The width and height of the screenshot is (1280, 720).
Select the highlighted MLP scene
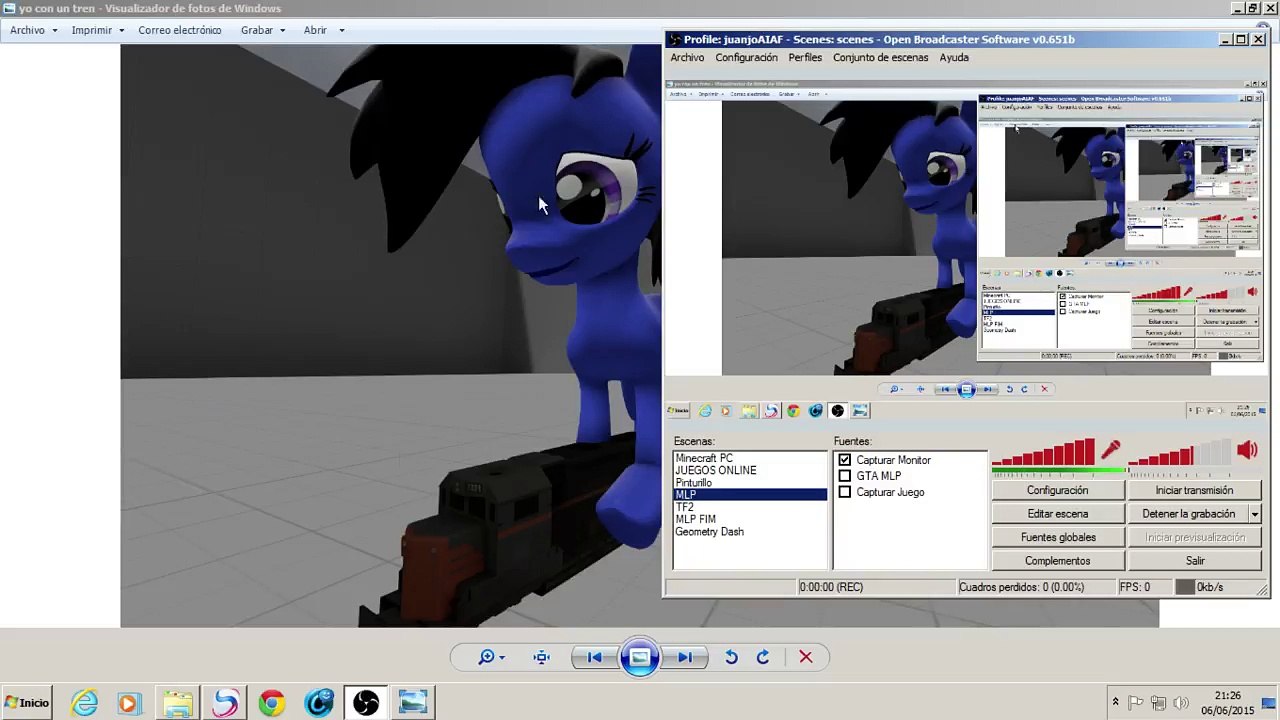point(750,495)
